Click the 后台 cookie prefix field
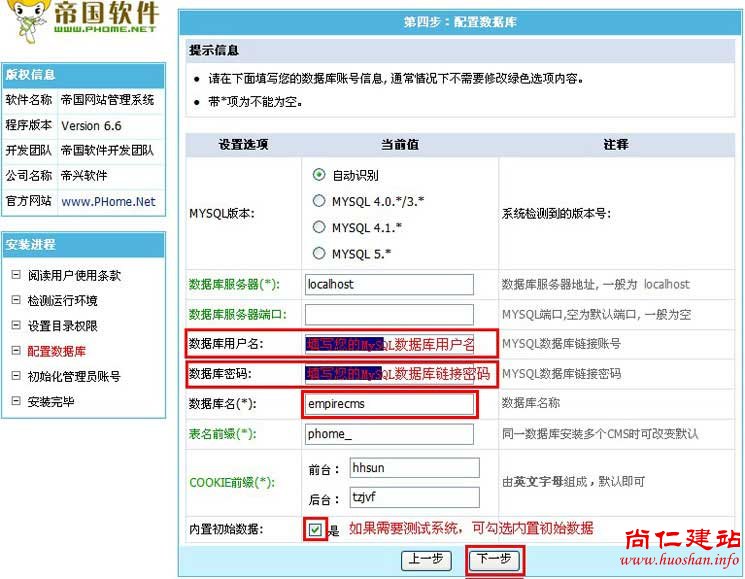This screenshot has height=579, width=745. click(414, 497)
